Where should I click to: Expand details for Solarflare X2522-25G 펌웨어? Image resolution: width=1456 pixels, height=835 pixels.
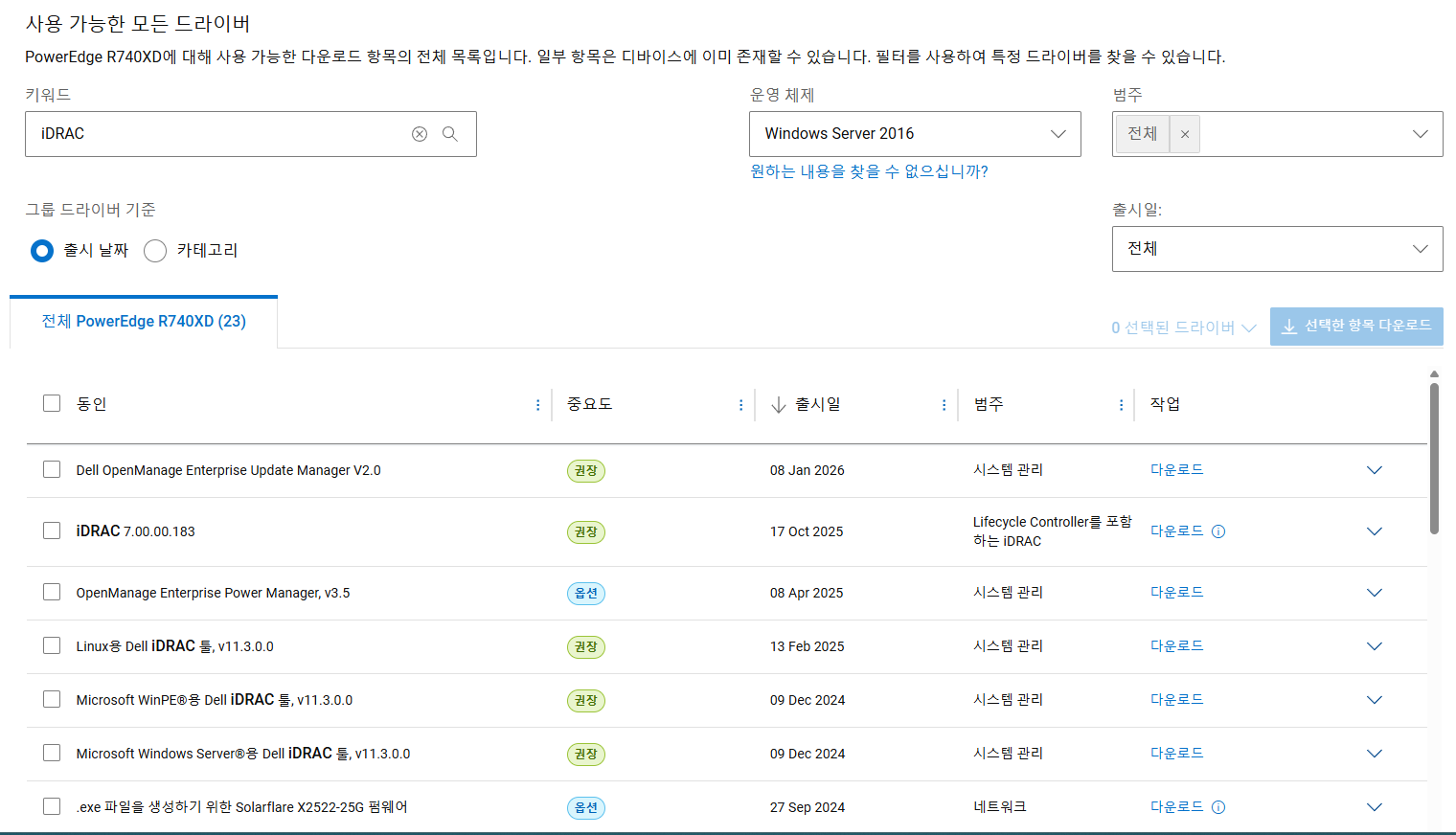click(1375, 807)
